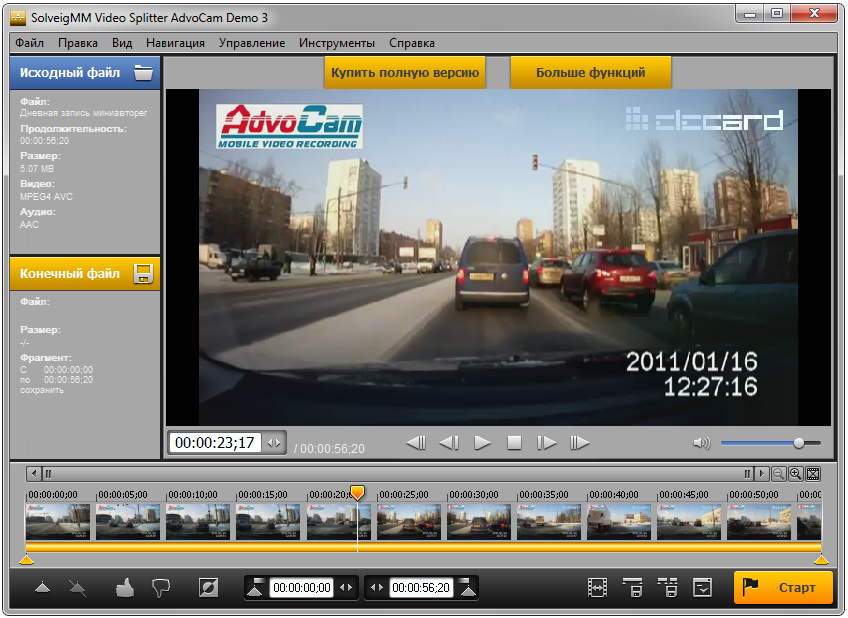
Task: Save all fragments icon
Action: click(667, 588)
